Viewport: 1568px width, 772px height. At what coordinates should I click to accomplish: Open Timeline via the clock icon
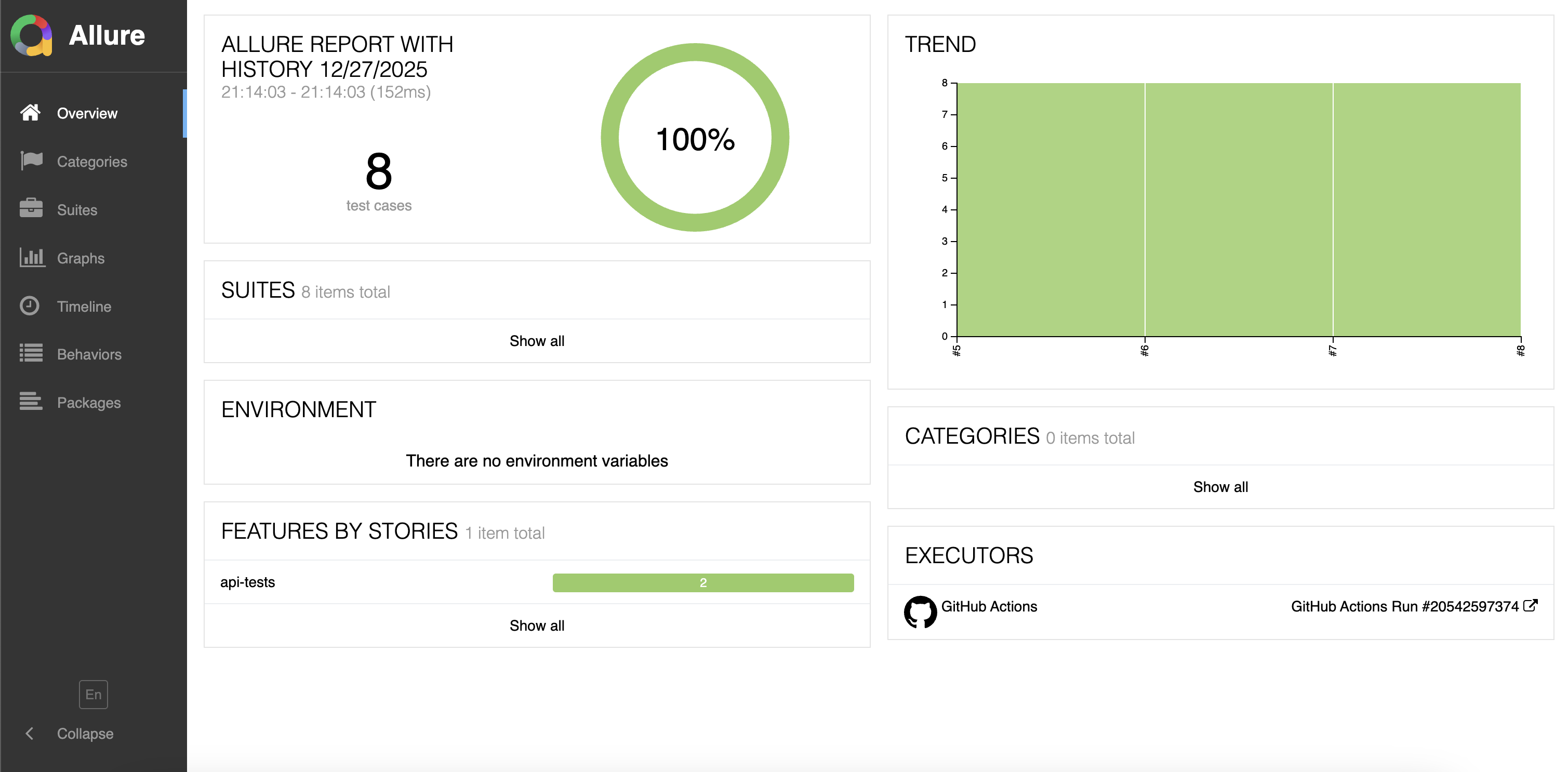pyautogui.click(x=29, y=305)
